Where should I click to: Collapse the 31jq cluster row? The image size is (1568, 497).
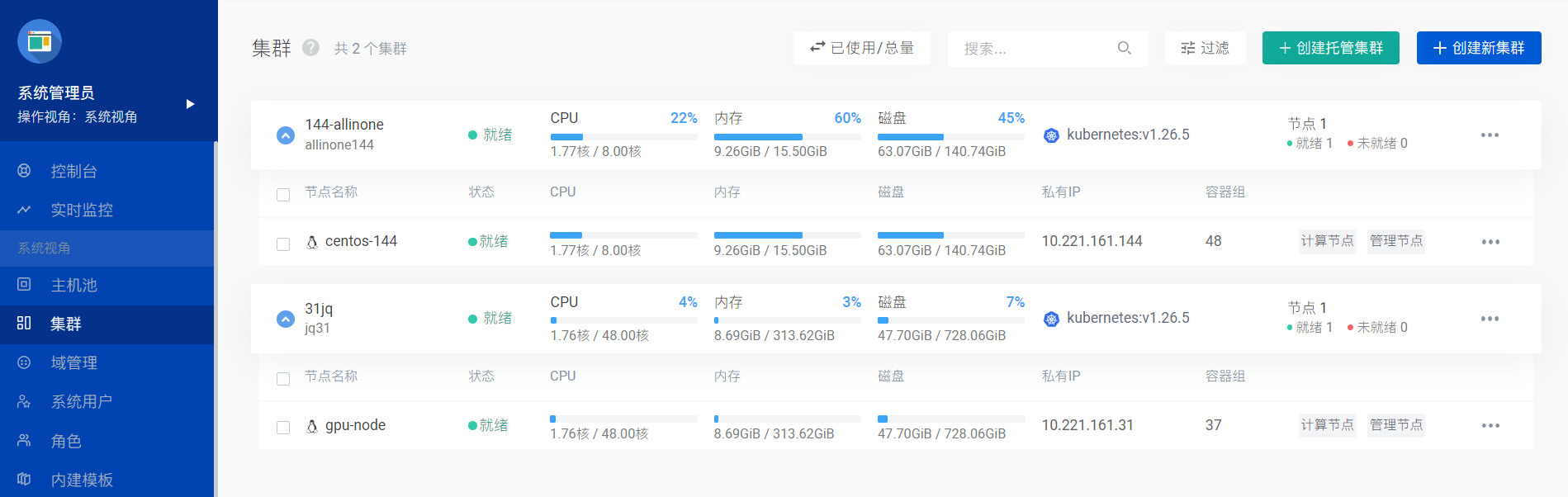click(286, 319)
